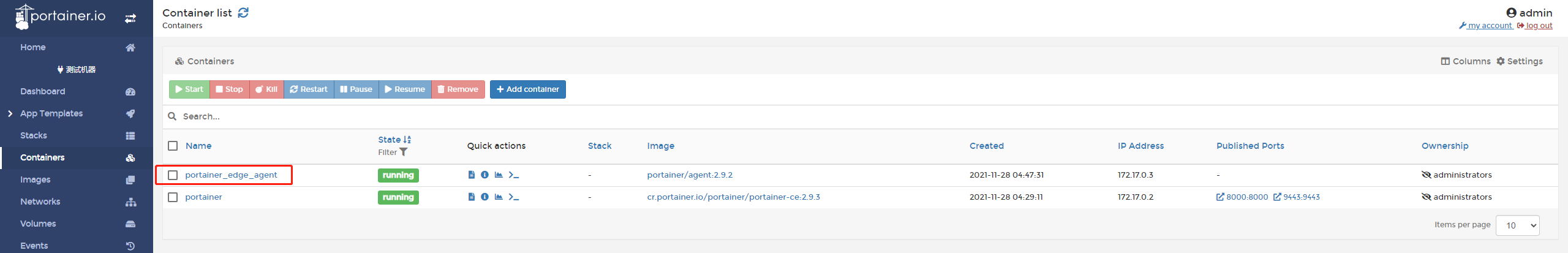Expand App Templates in sidebar
Image resolution: width=1568 pixels, height=253 pixels.
(x=51, y=113)
